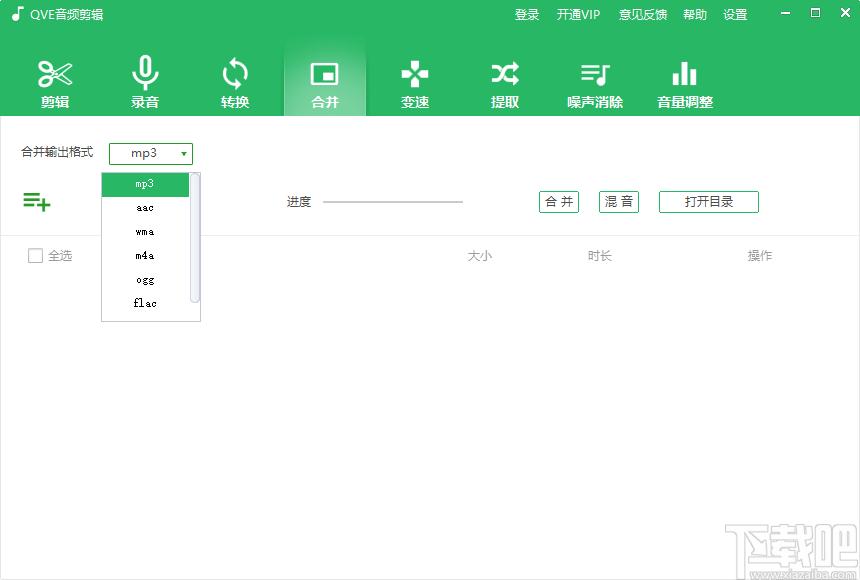Screen dimensions: 860x580
Task: Click the 登录 login link
Action: pyautogui.click(x=527, y=15)
